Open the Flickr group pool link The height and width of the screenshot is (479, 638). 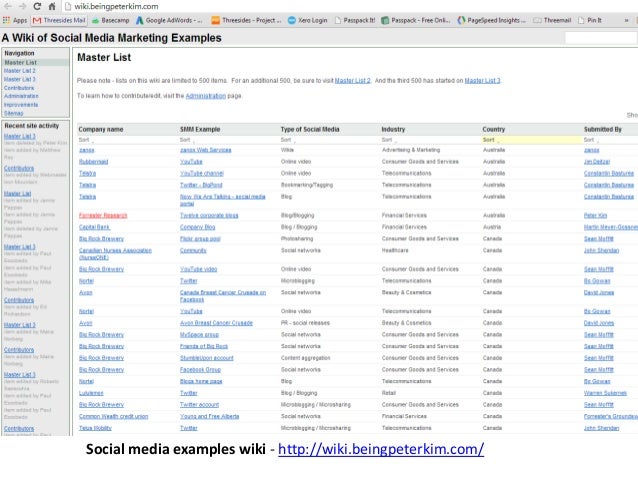click(200, 239)
